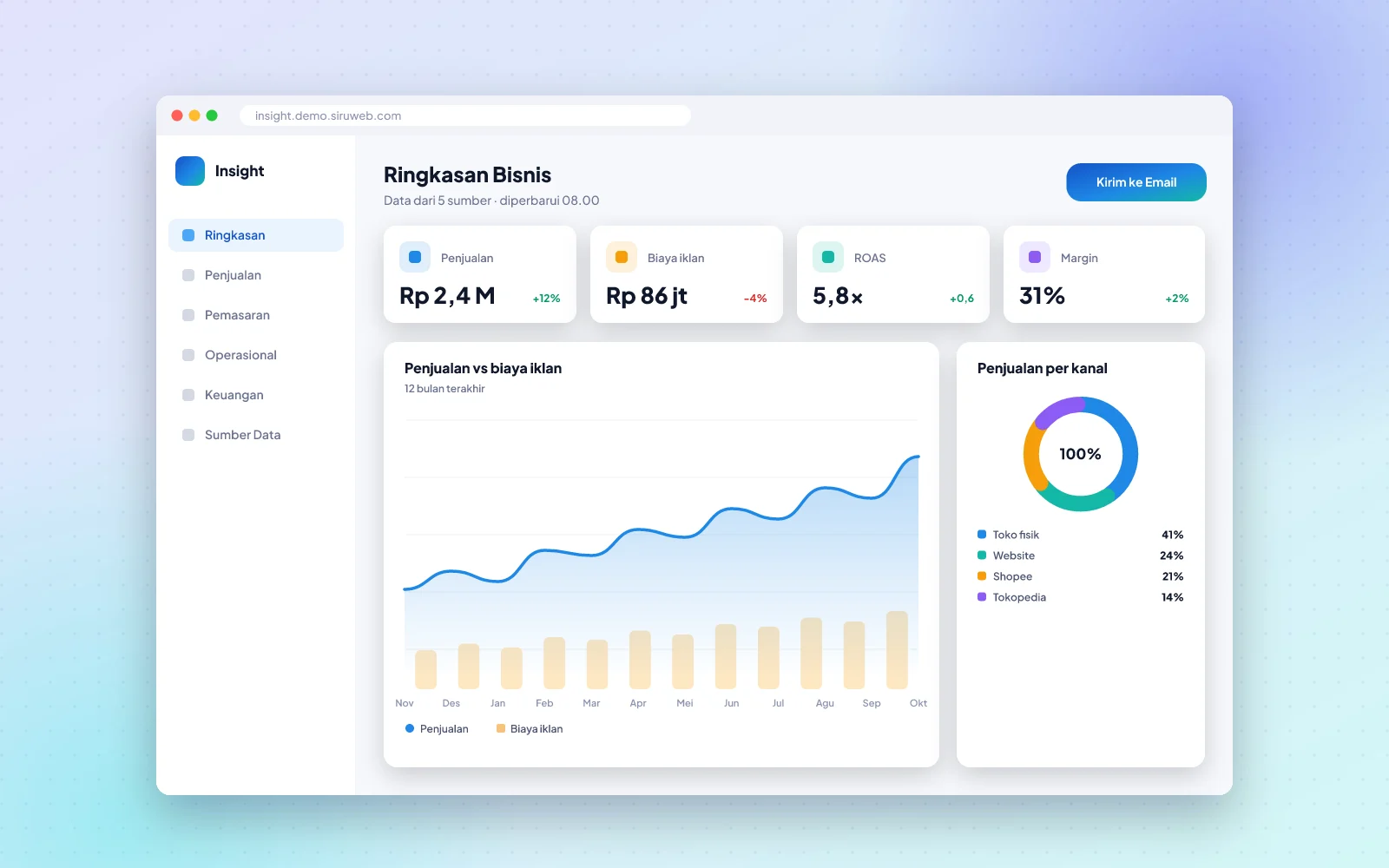1389x868 pixels.
Task: Click the Ringkasan sidebar icon square
Action: tap(188, 235)
